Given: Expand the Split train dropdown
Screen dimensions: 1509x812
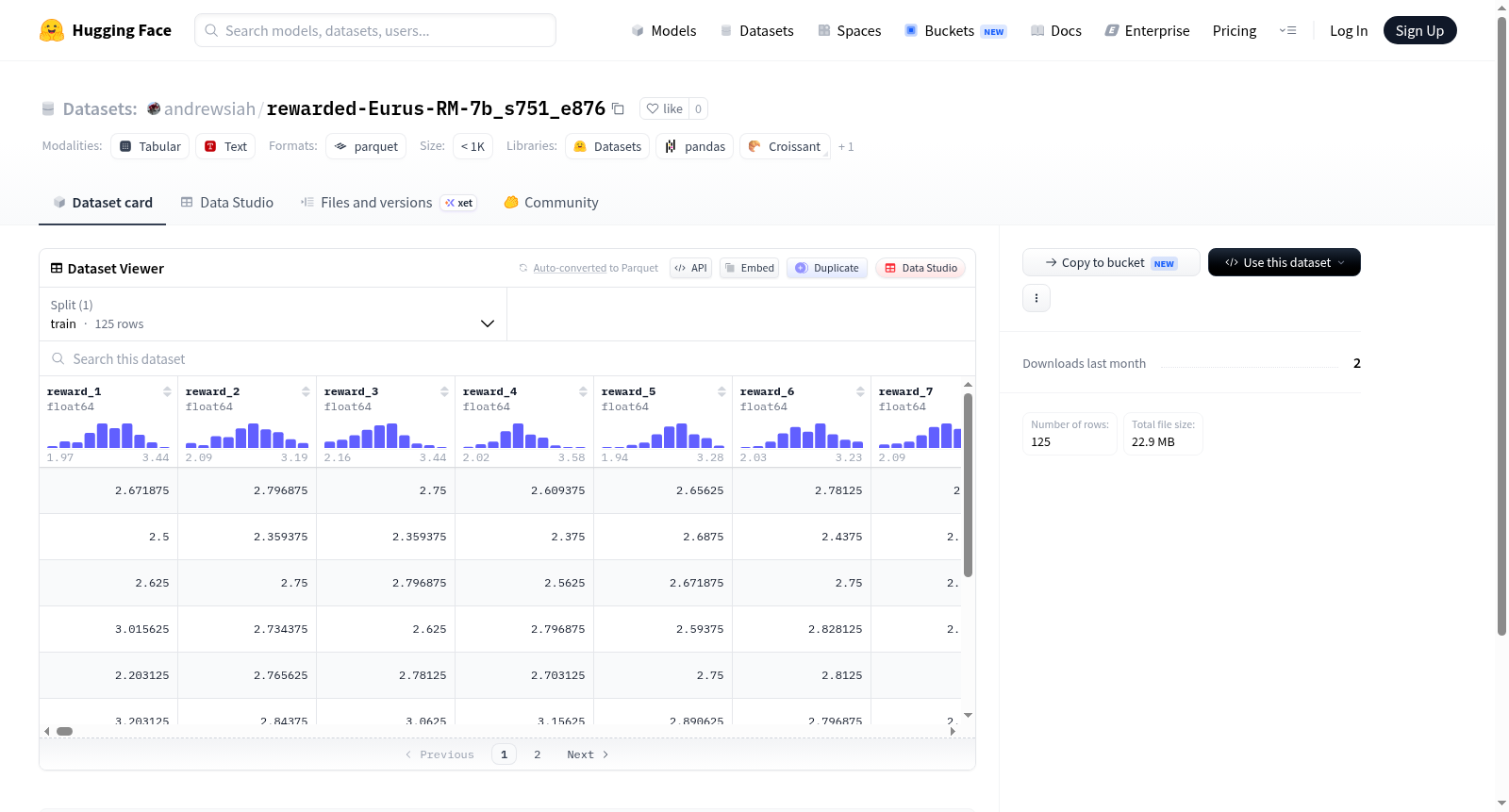Looking at the screenshot, I should [x=274, y=314].
